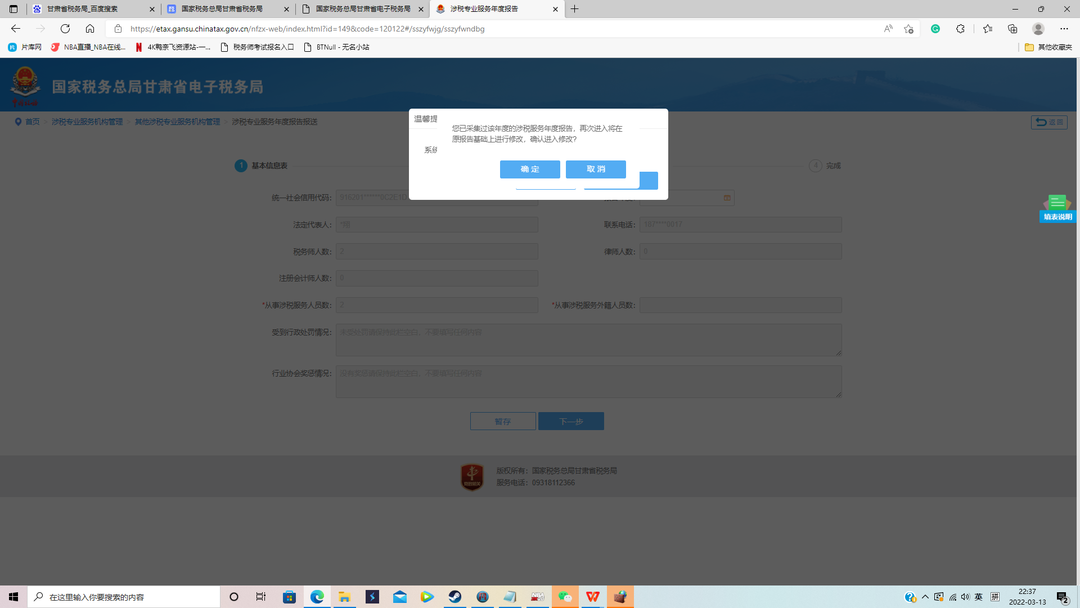
Task: Cancel the dialog with 取消 button
Action: (596, 169)
